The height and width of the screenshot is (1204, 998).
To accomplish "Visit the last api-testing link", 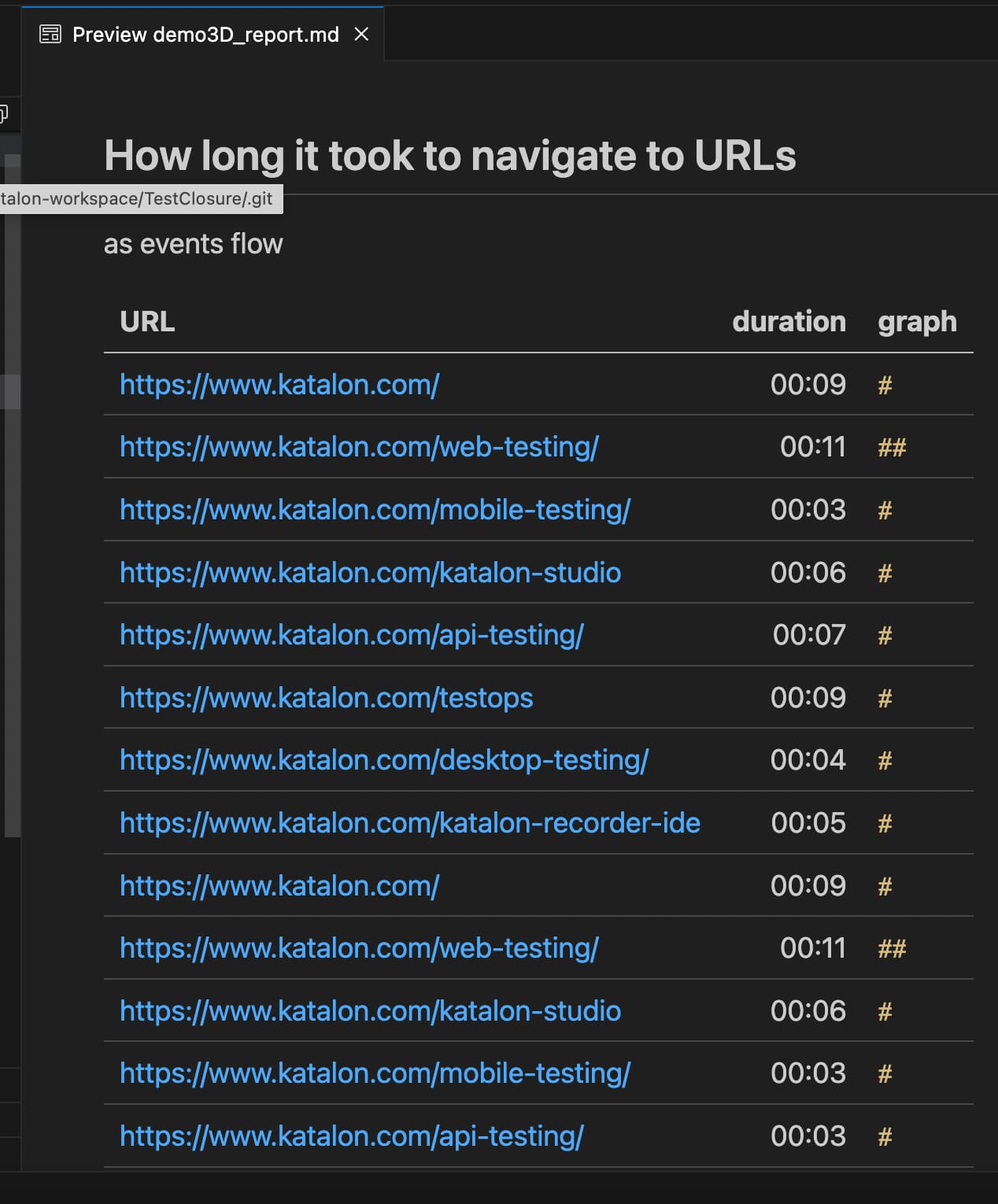I will click(x=351, y=1136).
